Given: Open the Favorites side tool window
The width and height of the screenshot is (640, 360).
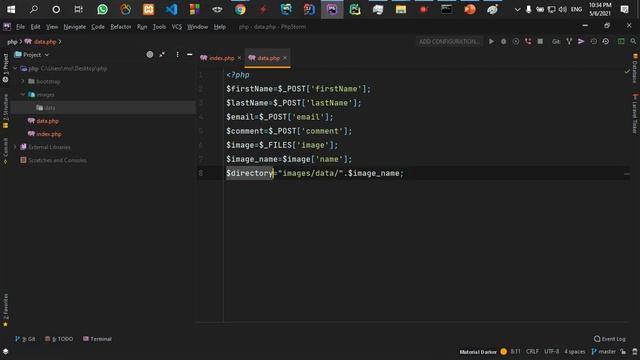Looking at the screenshot, I should [5, 310].
